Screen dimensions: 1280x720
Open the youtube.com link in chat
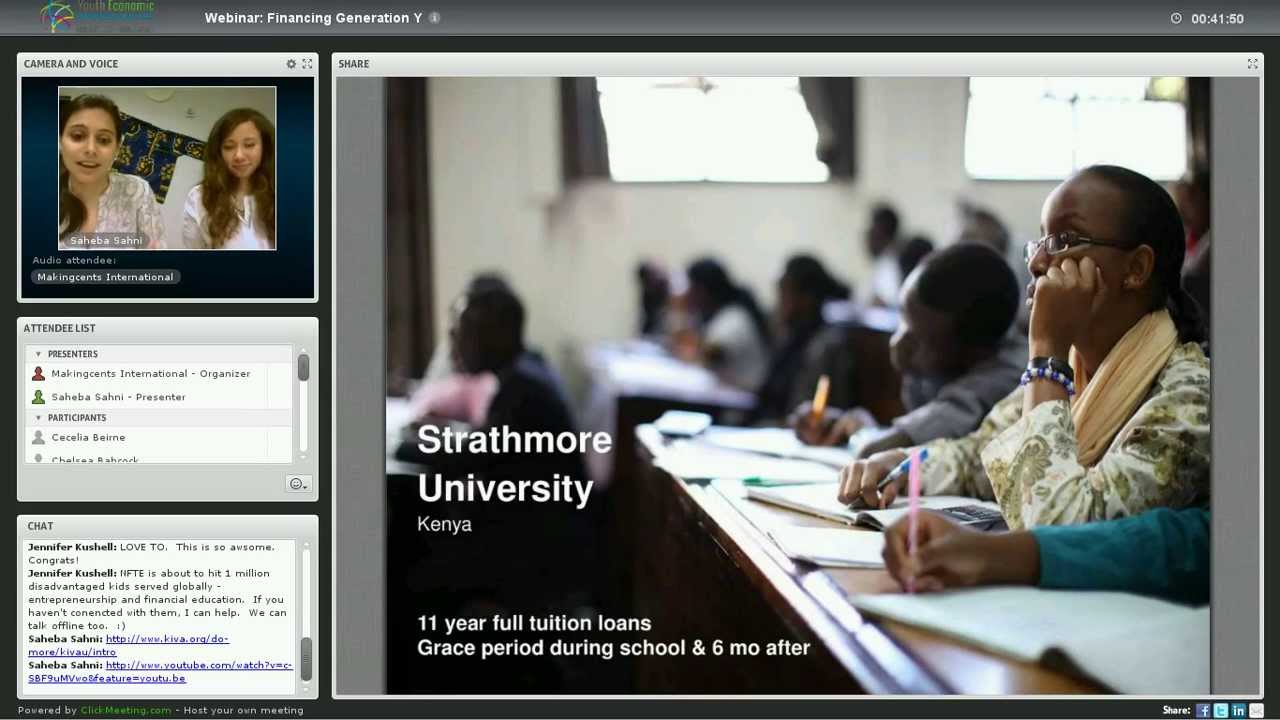pos(160,671)
